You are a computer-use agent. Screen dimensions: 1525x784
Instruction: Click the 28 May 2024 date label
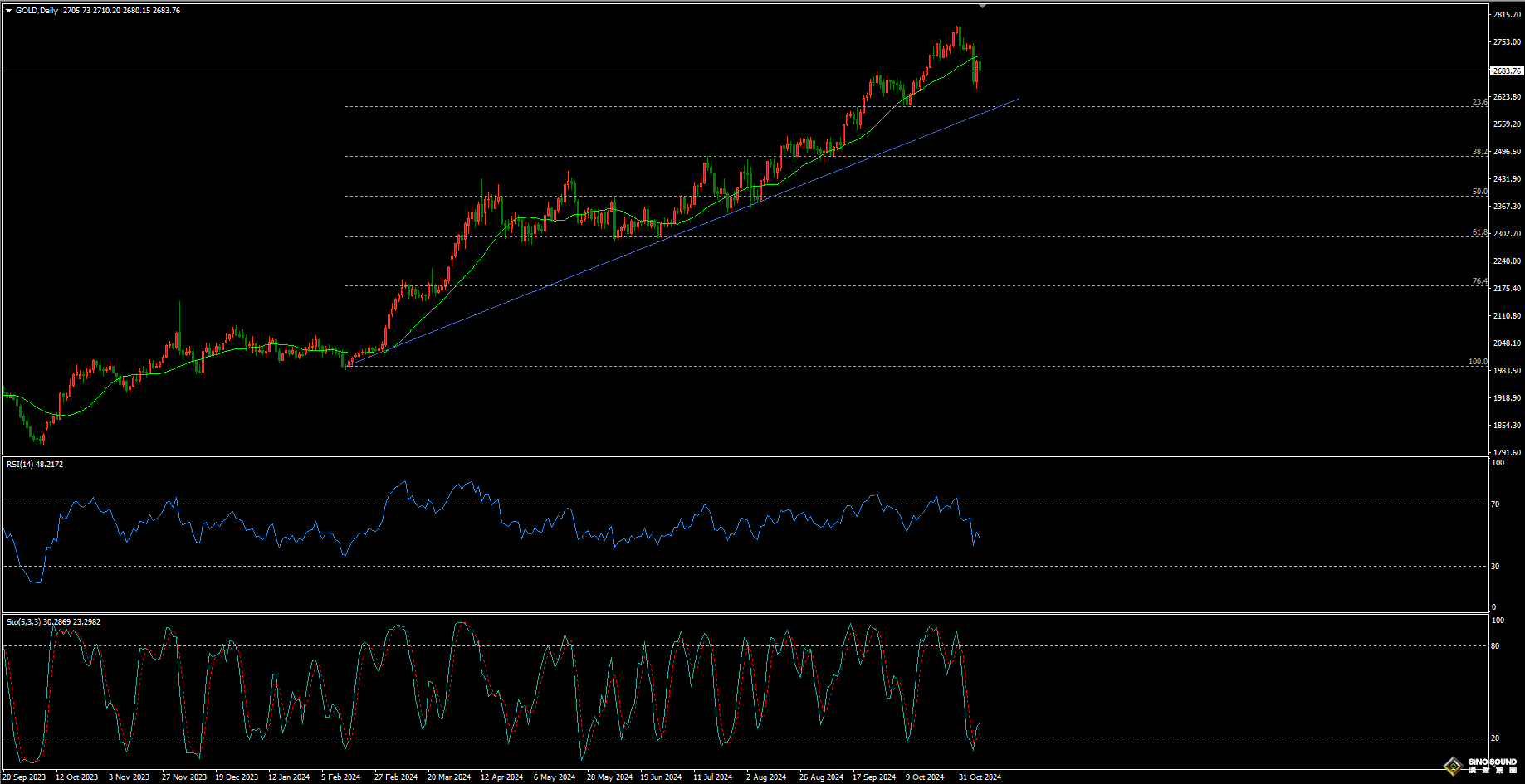pyautogui.click(x=609, y=777)
